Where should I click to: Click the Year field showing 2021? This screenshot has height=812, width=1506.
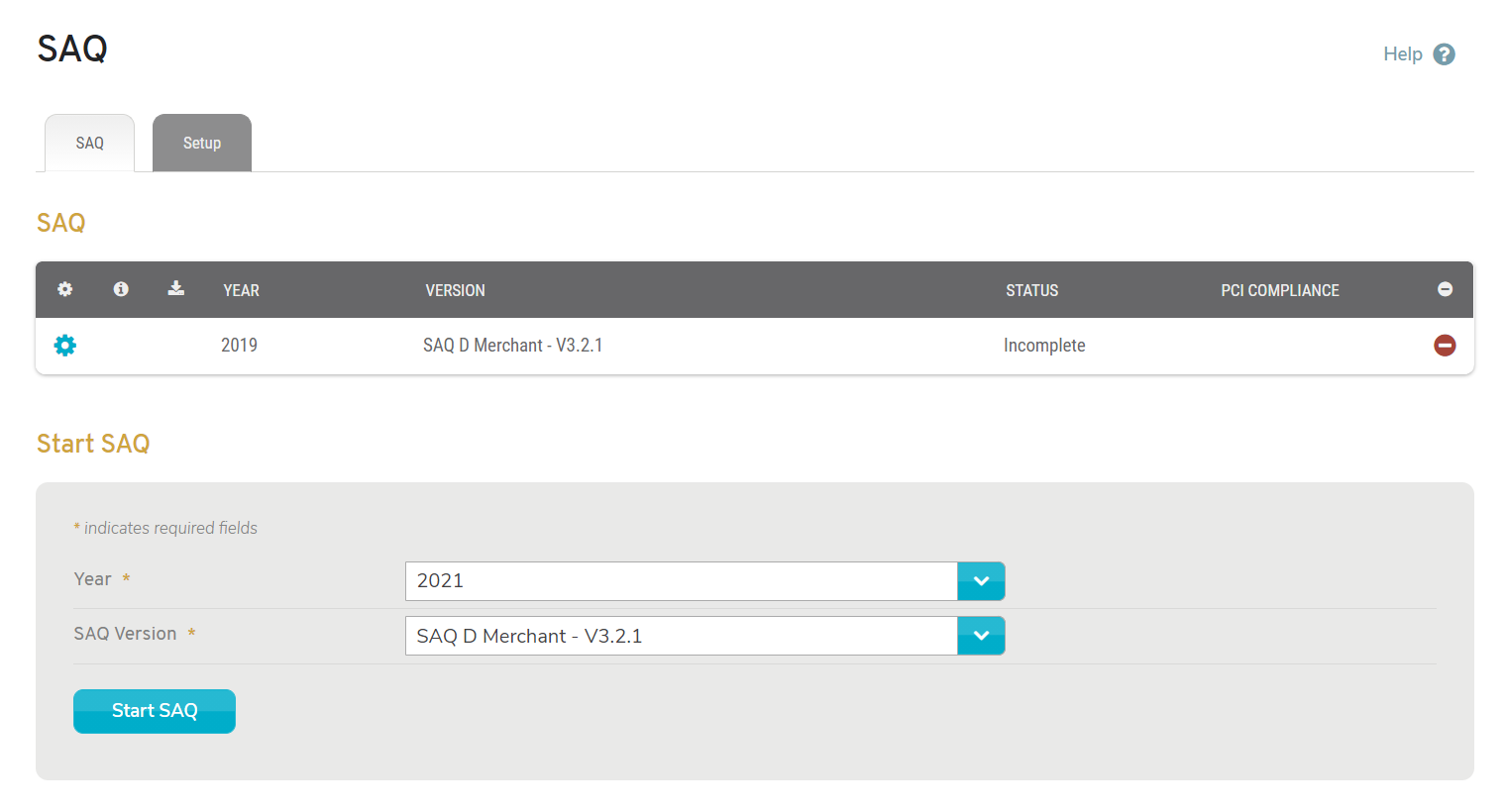(681, 581)
